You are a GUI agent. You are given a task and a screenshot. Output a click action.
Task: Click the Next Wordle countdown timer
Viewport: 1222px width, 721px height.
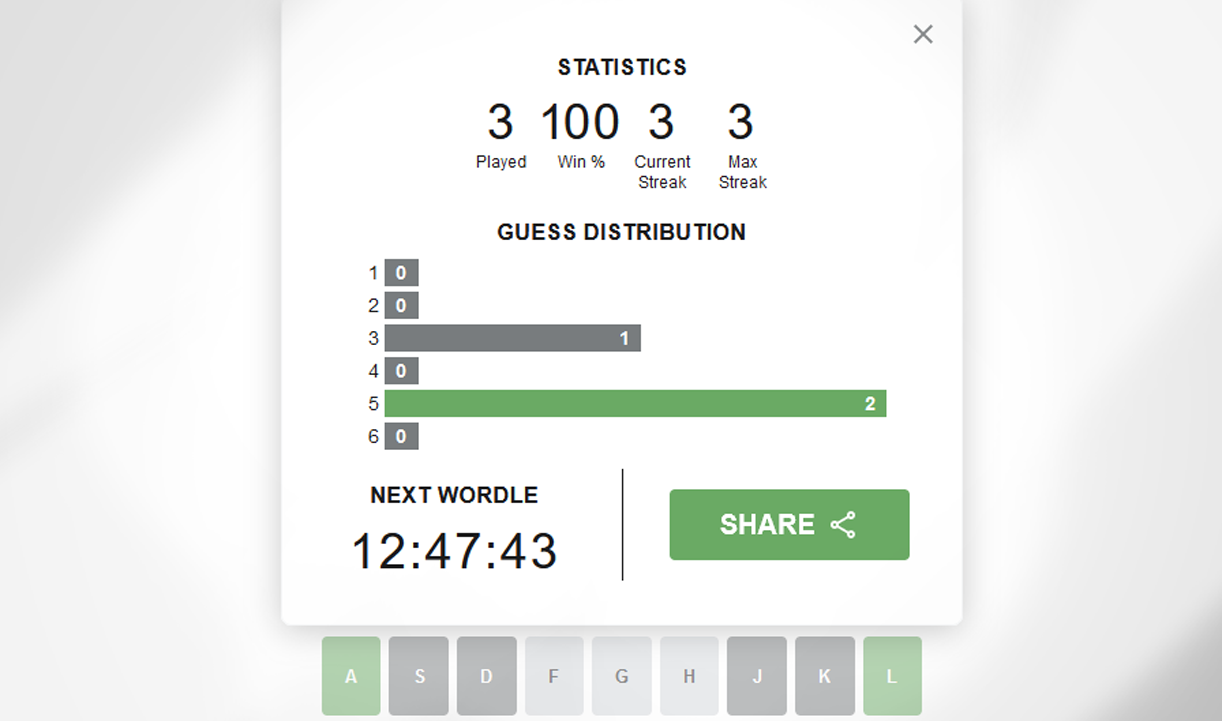[455, 551]
